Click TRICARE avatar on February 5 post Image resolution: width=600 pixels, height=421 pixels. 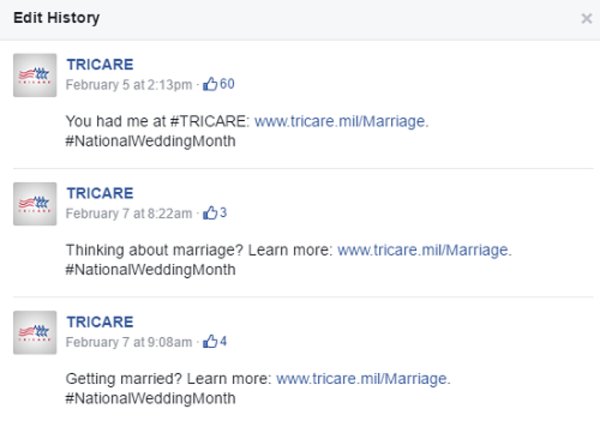pos(34,75)
